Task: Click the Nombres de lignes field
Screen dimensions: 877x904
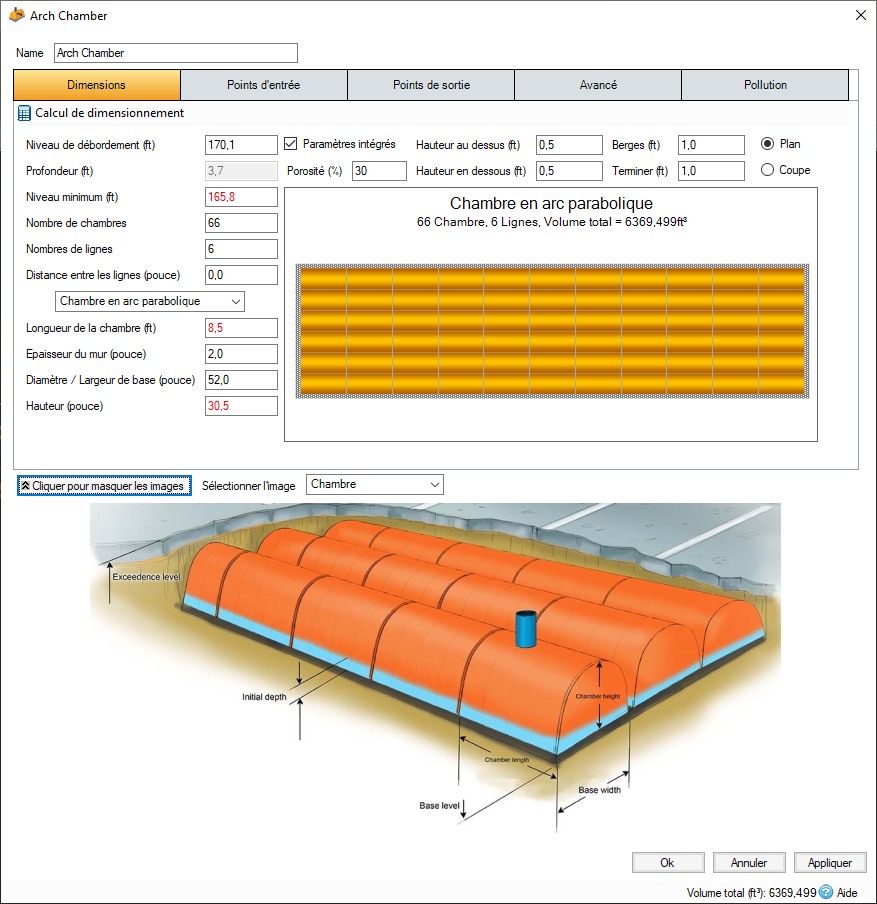Action: 241,249
